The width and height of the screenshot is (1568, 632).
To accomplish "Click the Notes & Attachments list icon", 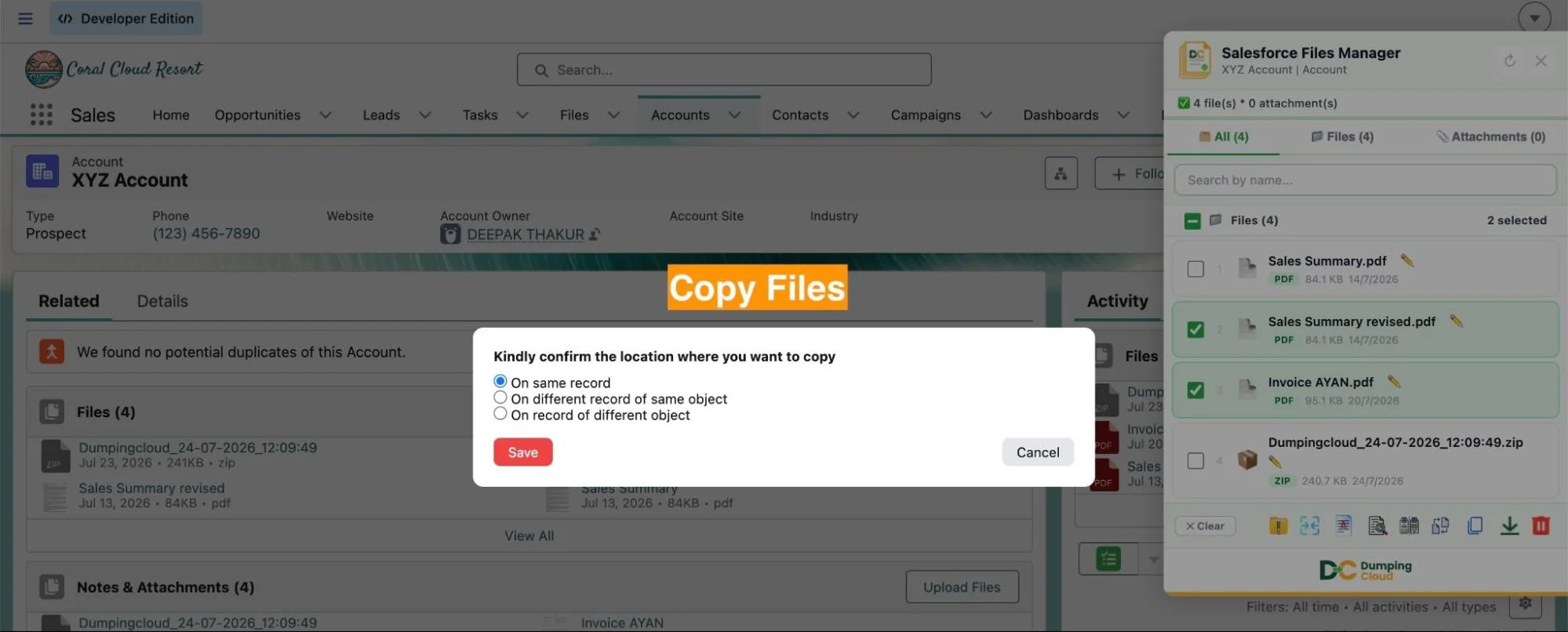I will point(52,587).
